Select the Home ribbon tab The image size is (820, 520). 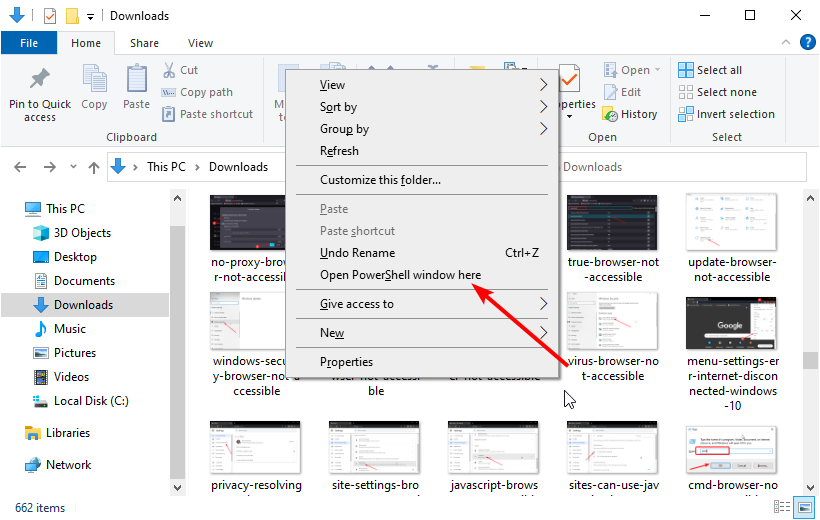tap(86, 43)
